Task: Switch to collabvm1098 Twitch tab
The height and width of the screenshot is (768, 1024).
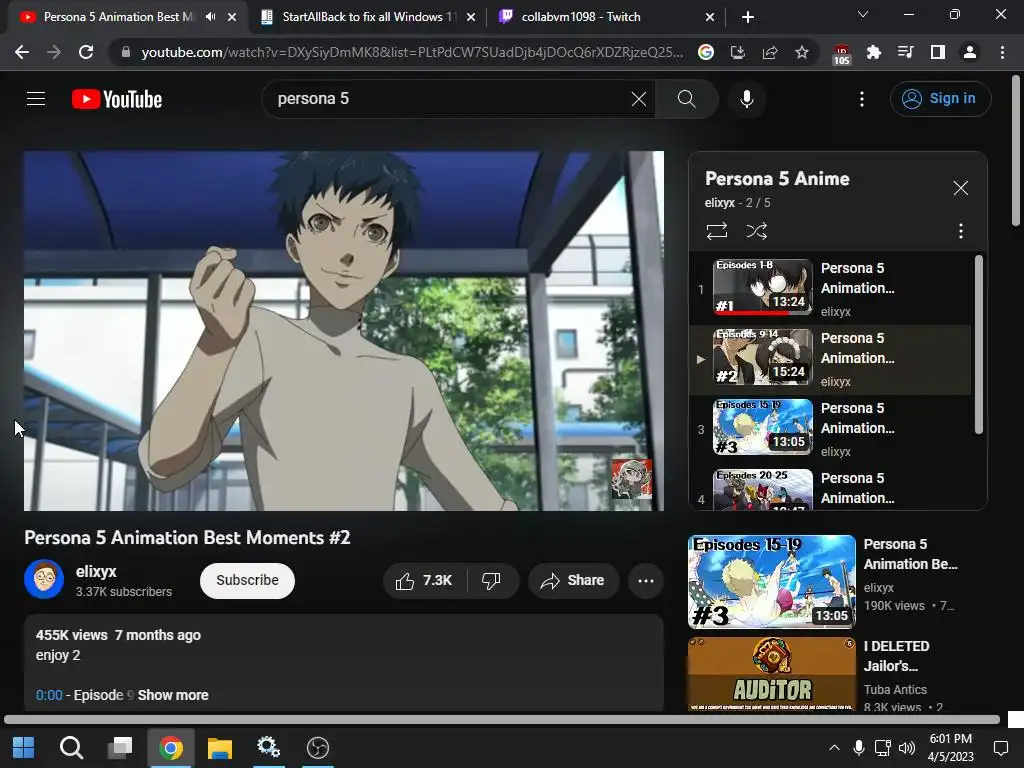Action: (607, 17)
